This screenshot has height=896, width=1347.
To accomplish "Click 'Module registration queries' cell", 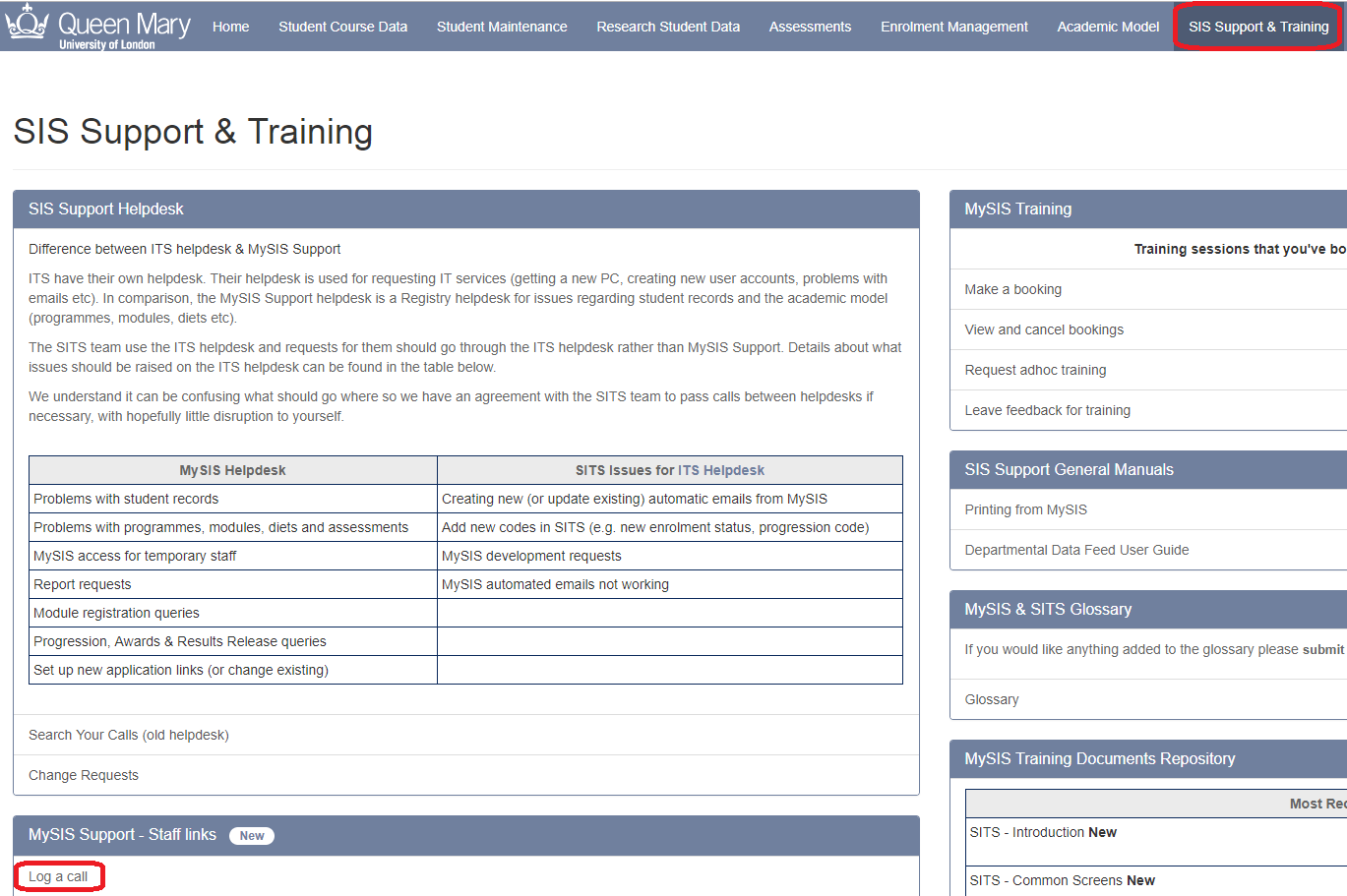I will 233,613.
